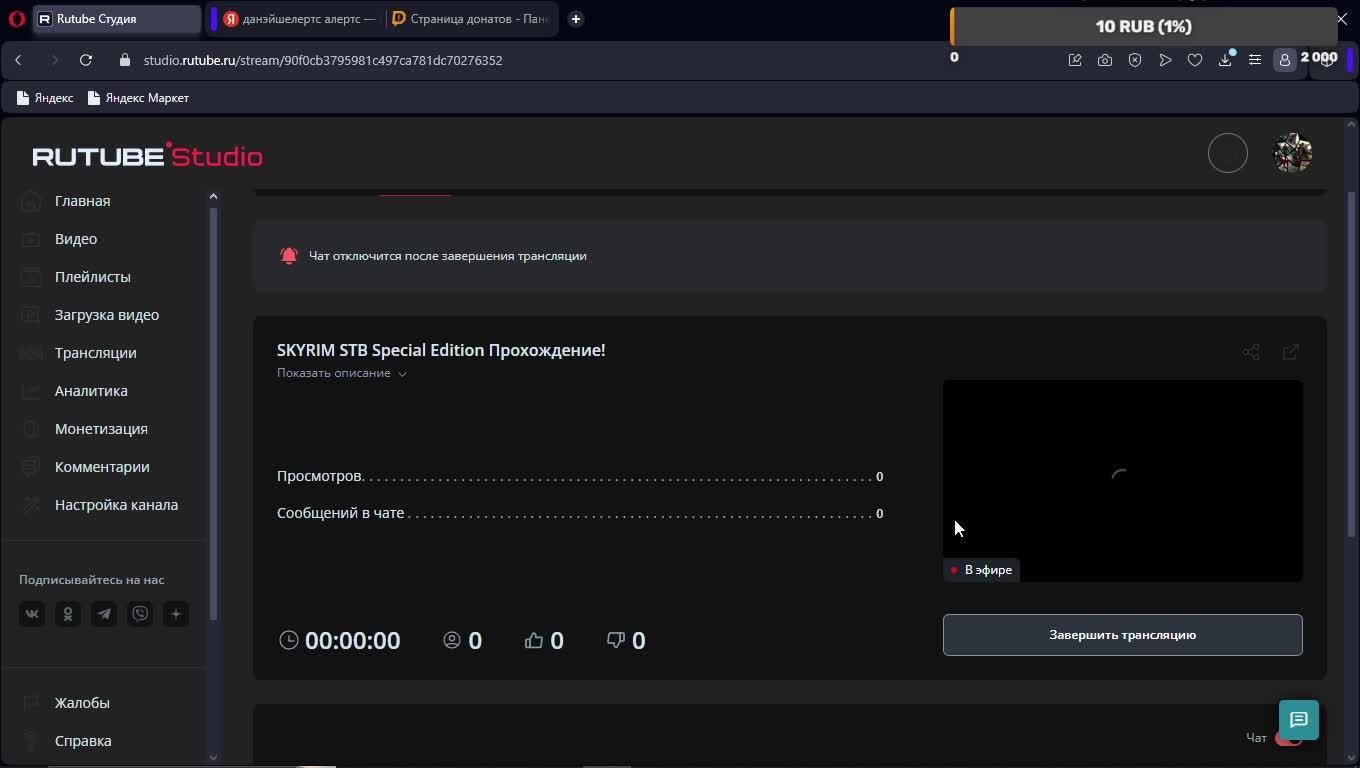Open the Viber social icon

coord(140,614)
